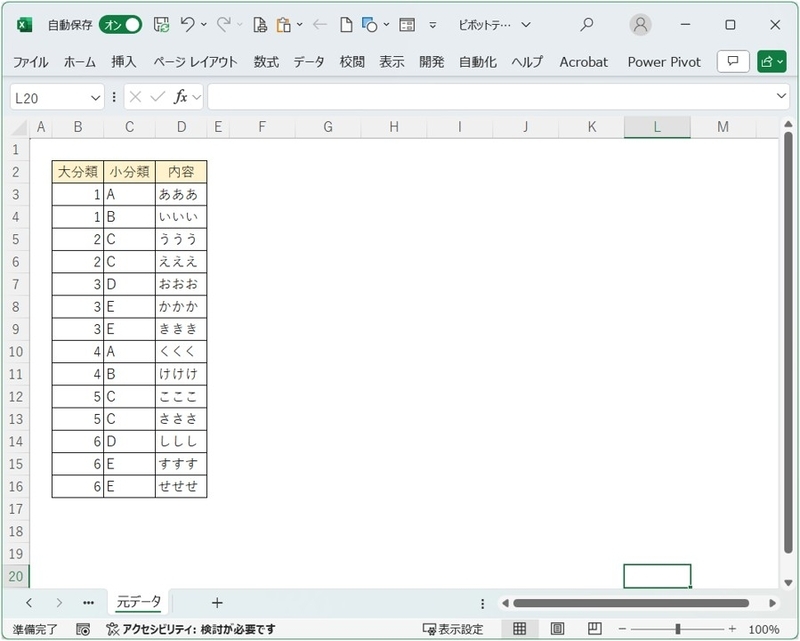Click the green Share button
800x641 pixels.
tap(771, 62)
